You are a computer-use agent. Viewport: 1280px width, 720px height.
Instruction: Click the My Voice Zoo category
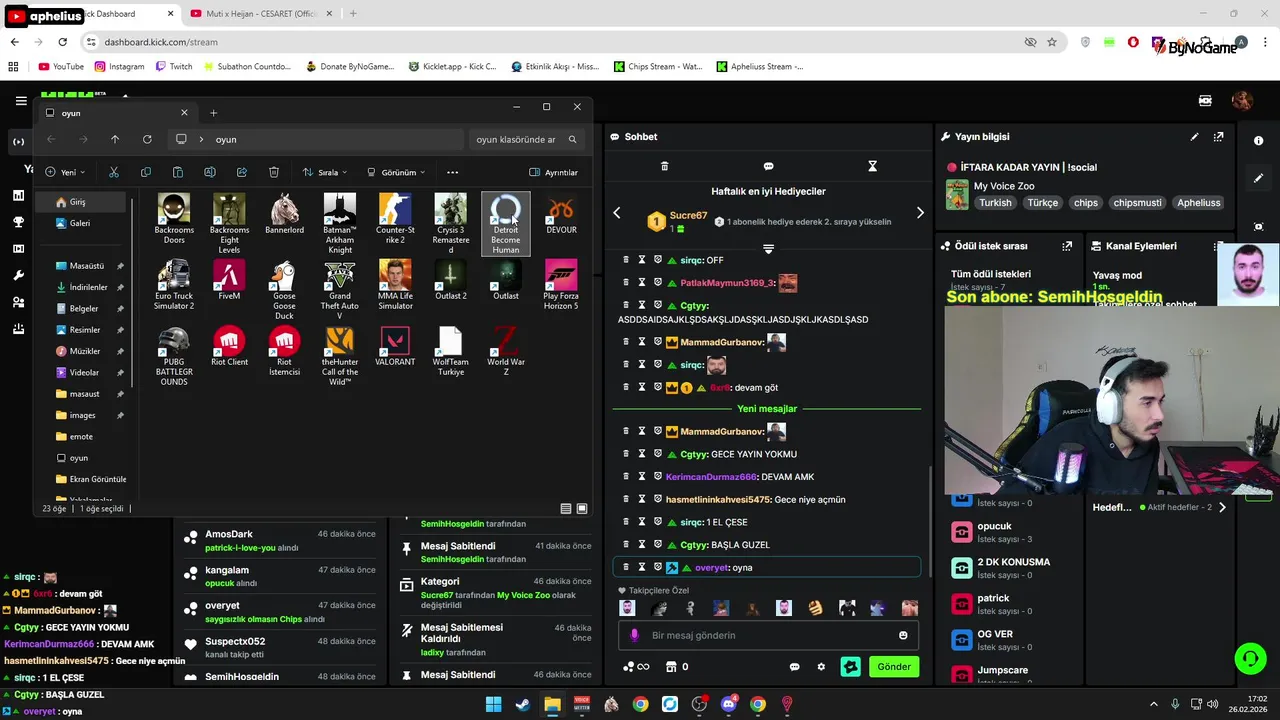[x=1004, y=186]
